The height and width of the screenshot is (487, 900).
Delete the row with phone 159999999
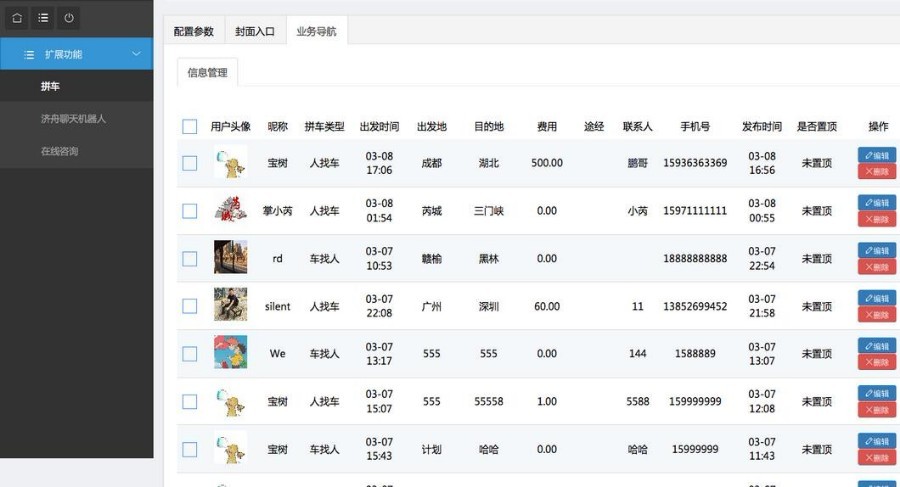877,409
